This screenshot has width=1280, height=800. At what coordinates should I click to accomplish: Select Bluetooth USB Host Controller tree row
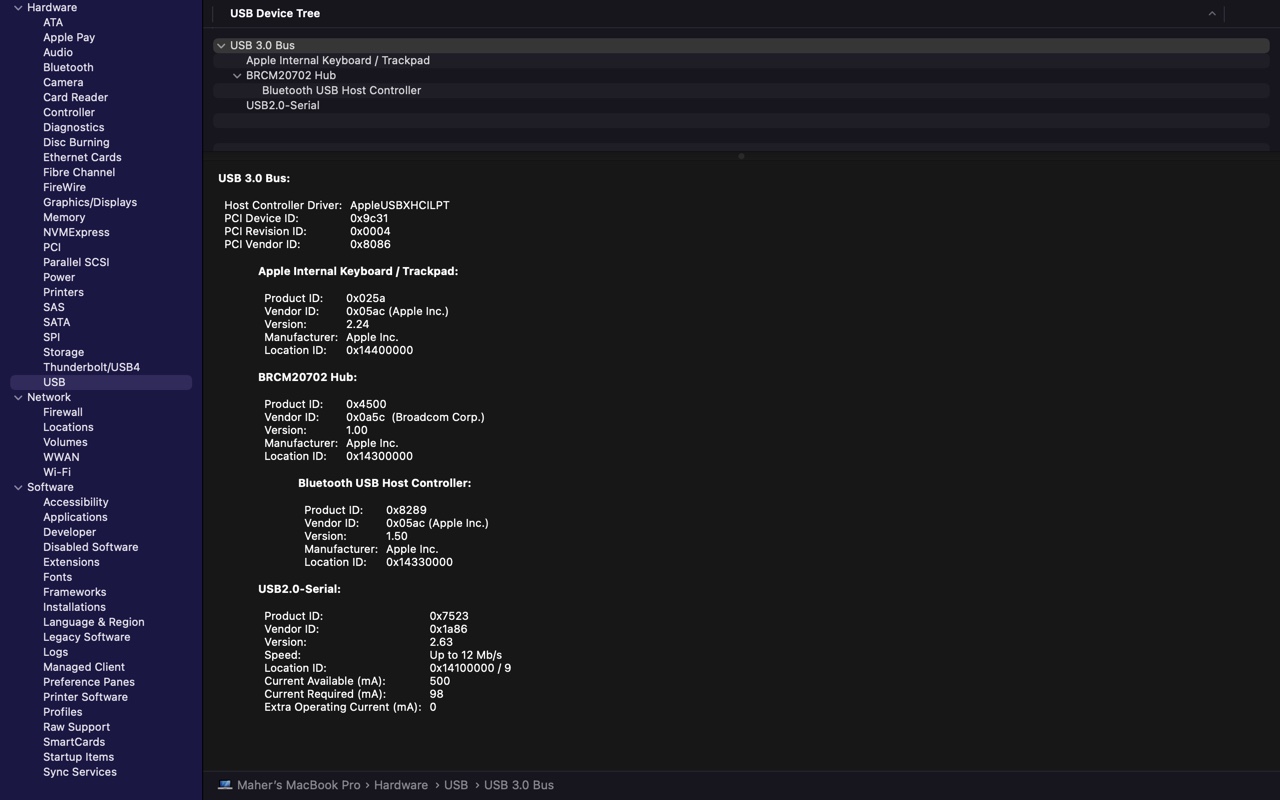[741, 90]
